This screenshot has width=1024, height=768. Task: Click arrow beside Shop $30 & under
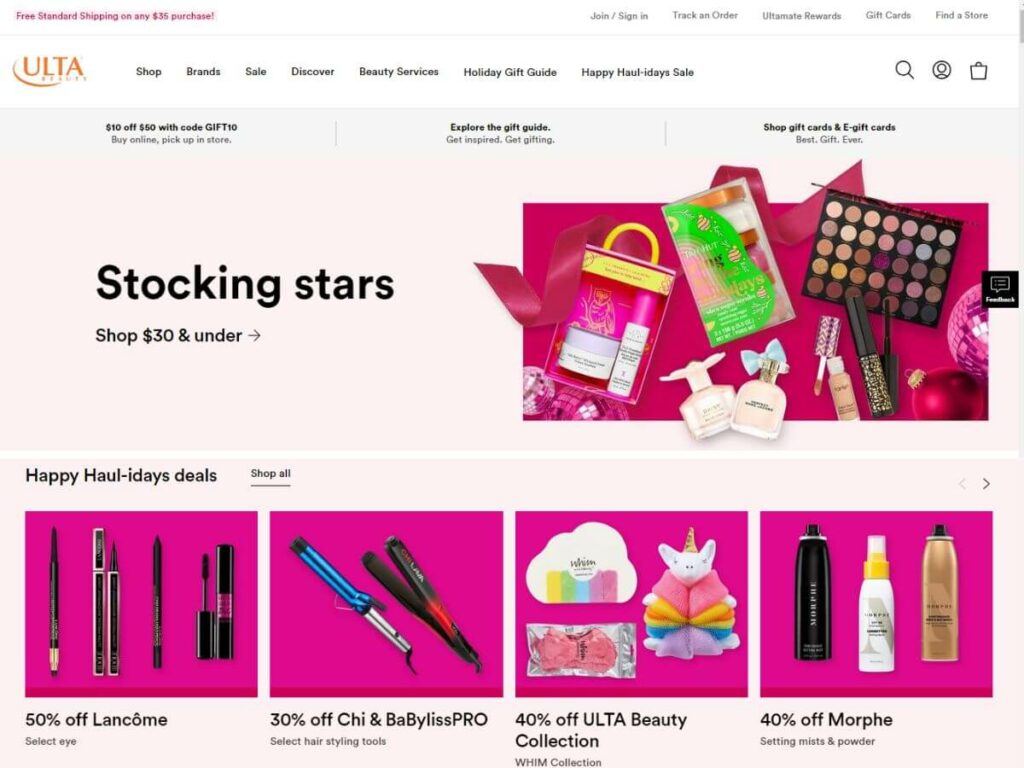coord(255,336)
